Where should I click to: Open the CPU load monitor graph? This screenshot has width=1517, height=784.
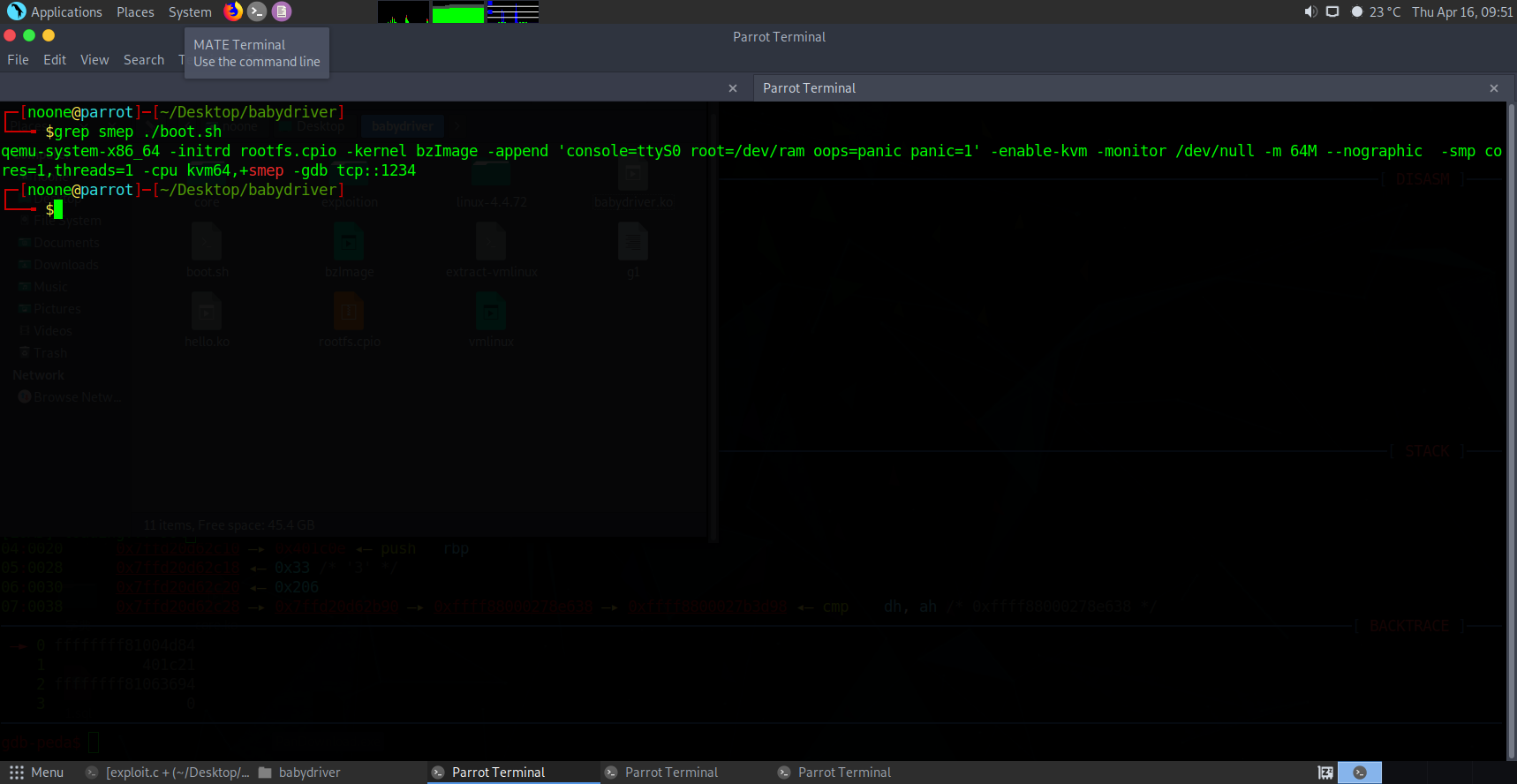pos(404,11)
